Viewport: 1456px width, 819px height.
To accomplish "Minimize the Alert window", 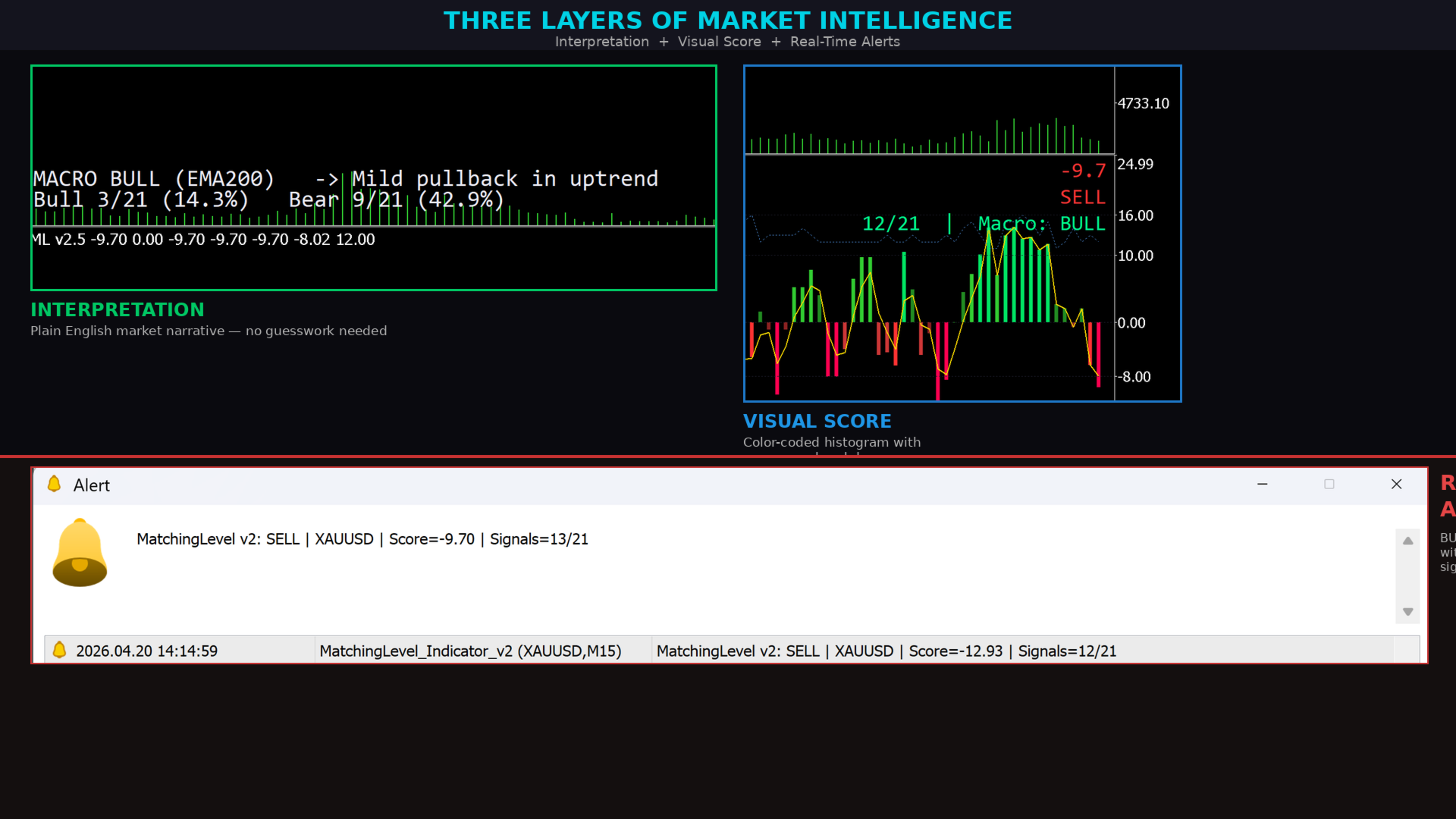I will pos(1263,485).
